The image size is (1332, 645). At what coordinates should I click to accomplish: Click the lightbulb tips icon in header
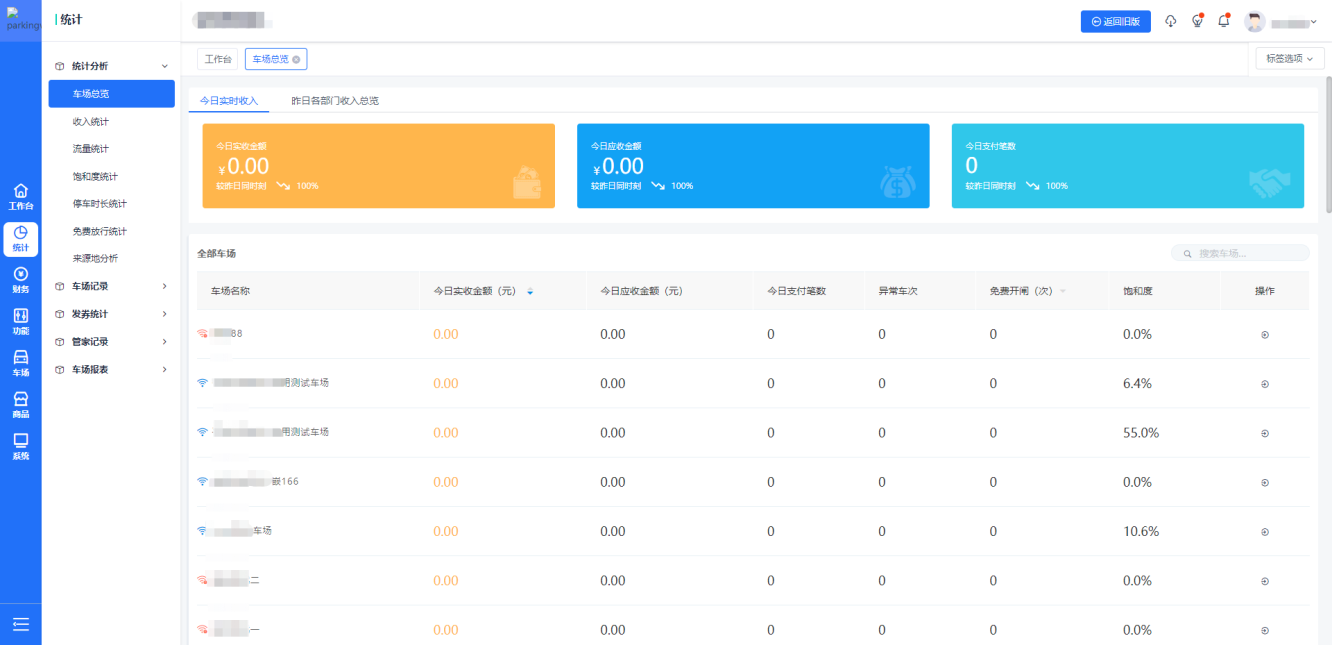[x=1197, y=21]
